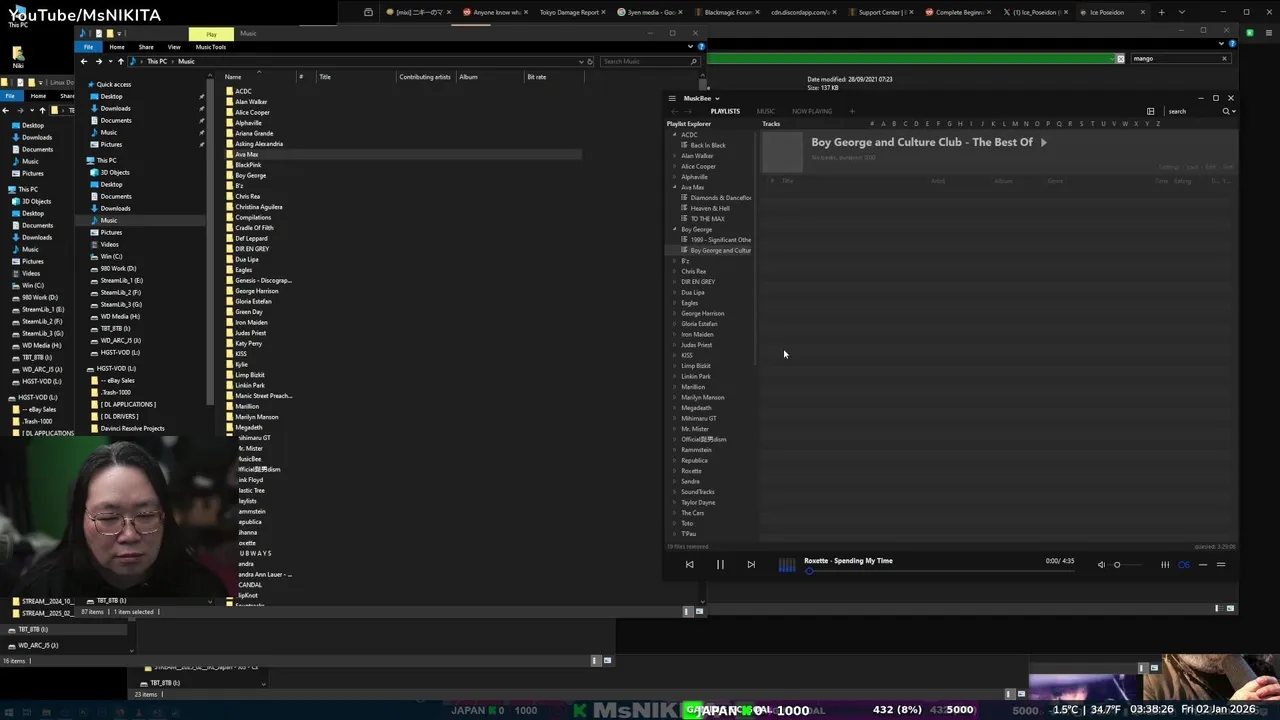Open the File menu in Explorer
Screen dimensions: 1280x720
pyautogui.click(x=89, y=47)
